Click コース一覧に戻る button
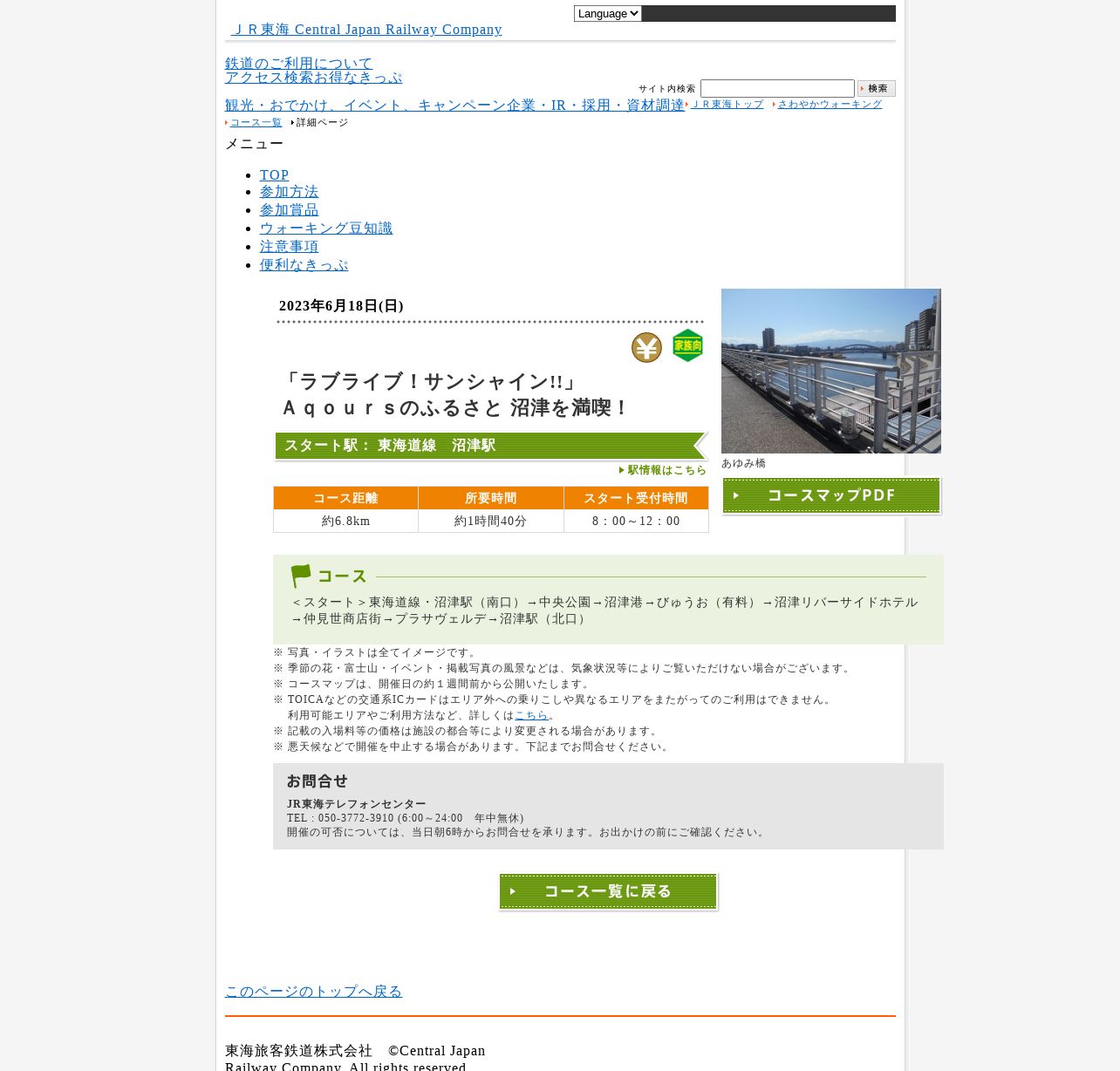Viewport: 1120px width, 1071px height. (608, 891)
